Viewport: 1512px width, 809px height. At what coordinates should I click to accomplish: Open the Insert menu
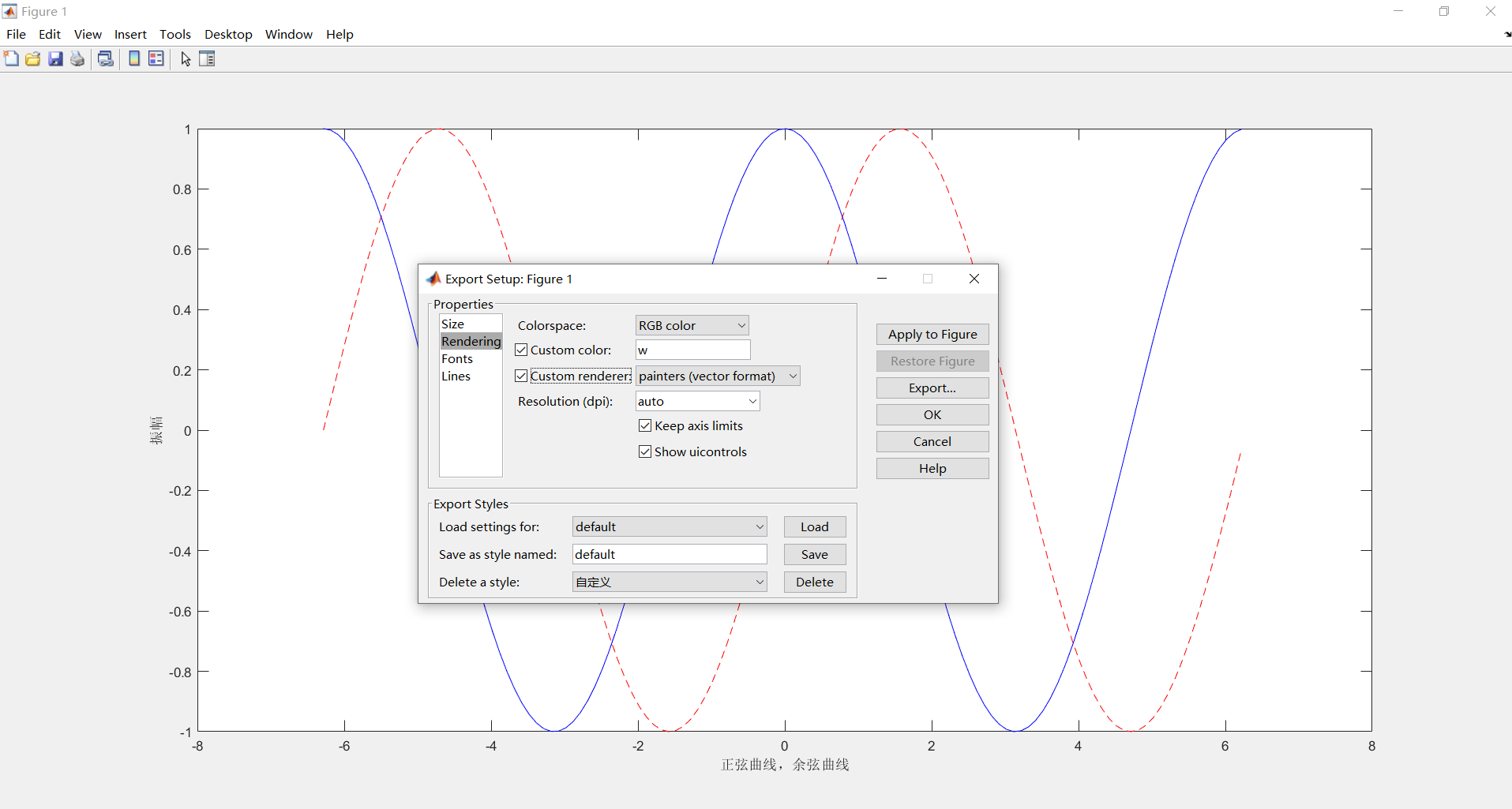click(130, 34)
